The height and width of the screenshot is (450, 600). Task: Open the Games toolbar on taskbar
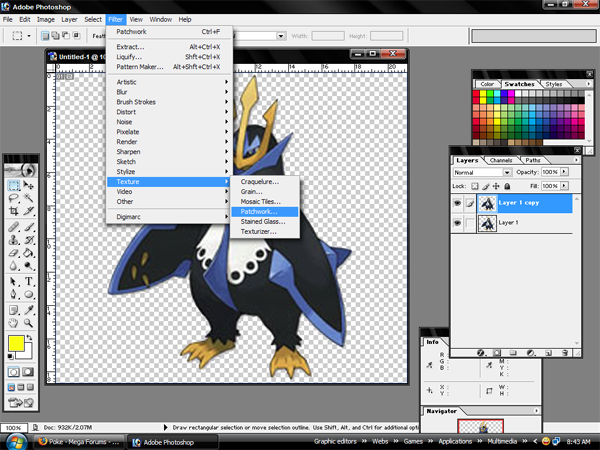point(413,441)
